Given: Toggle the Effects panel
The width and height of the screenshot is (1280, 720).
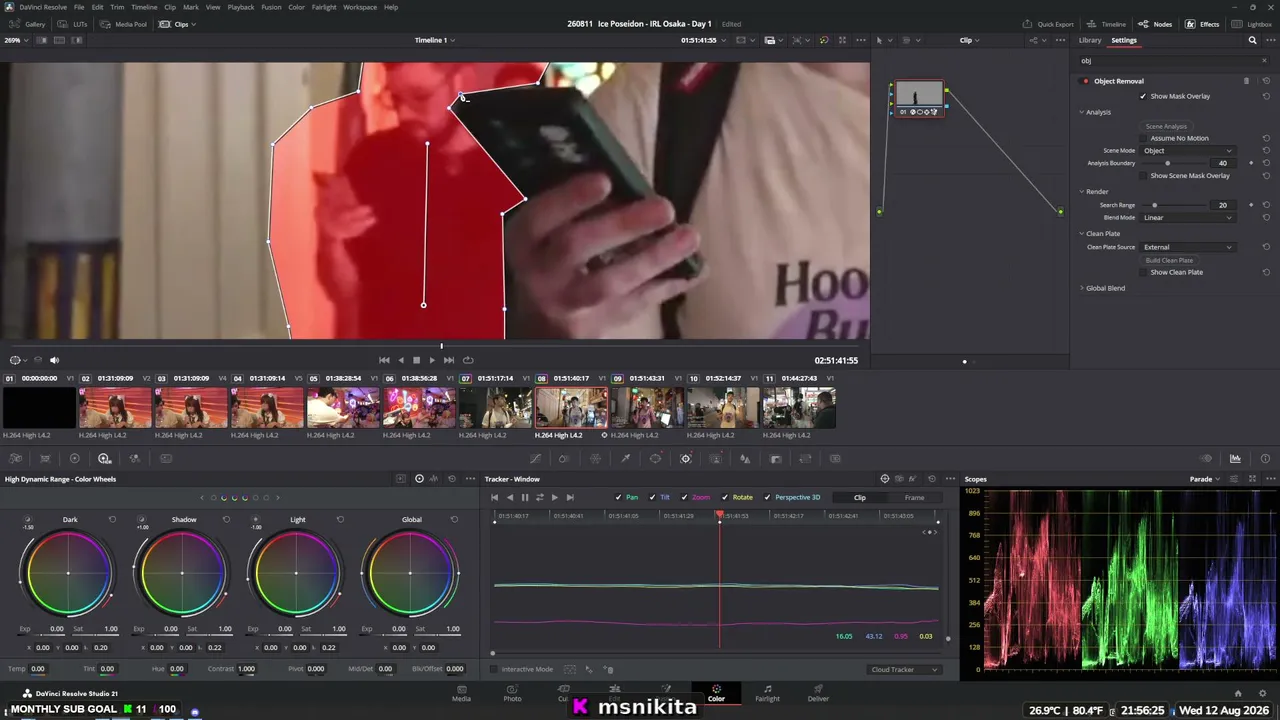Looking at the screenshot, I should coord(1203,24).
